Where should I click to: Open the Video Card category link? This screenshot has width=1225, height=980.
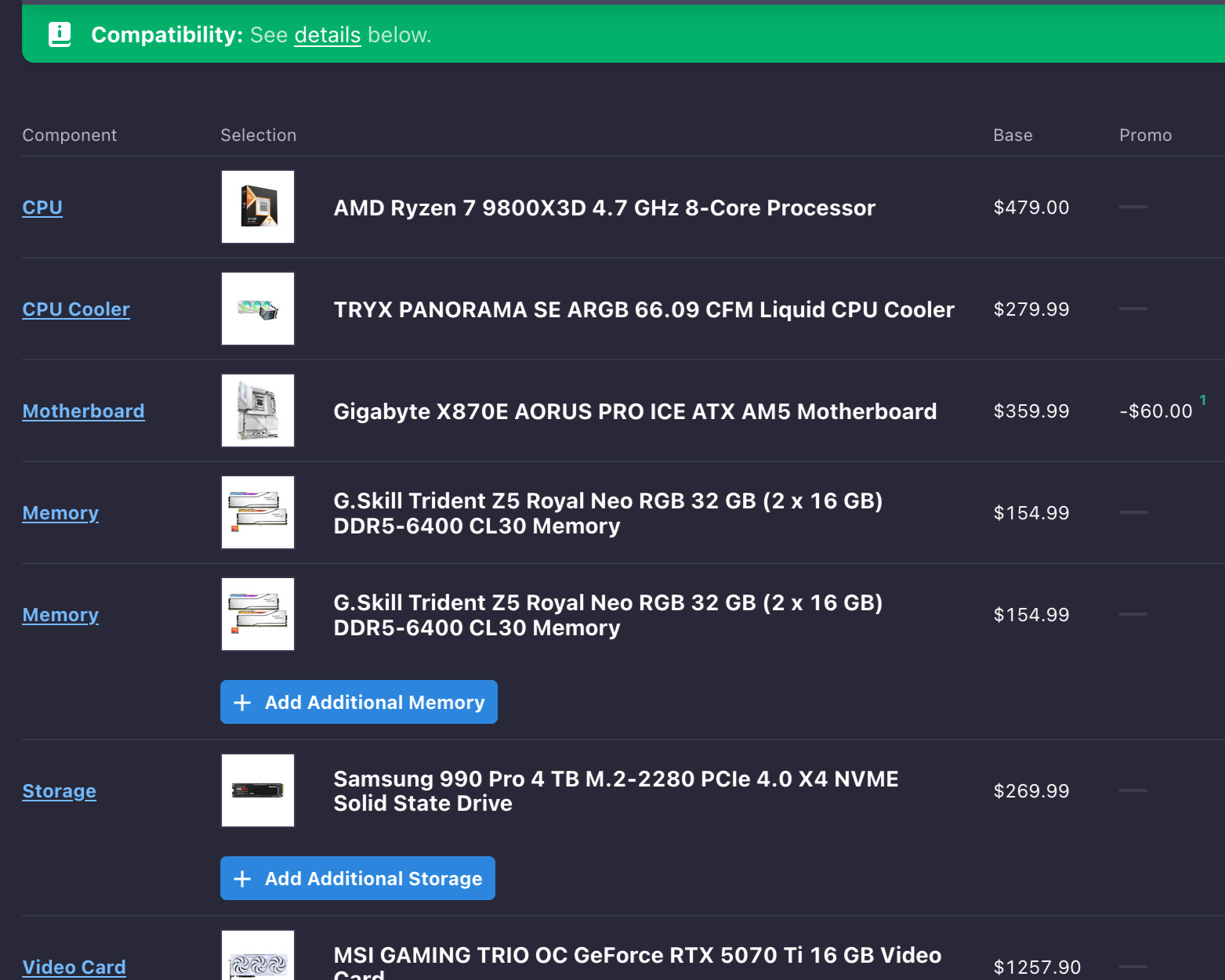[x=74, y=967]
